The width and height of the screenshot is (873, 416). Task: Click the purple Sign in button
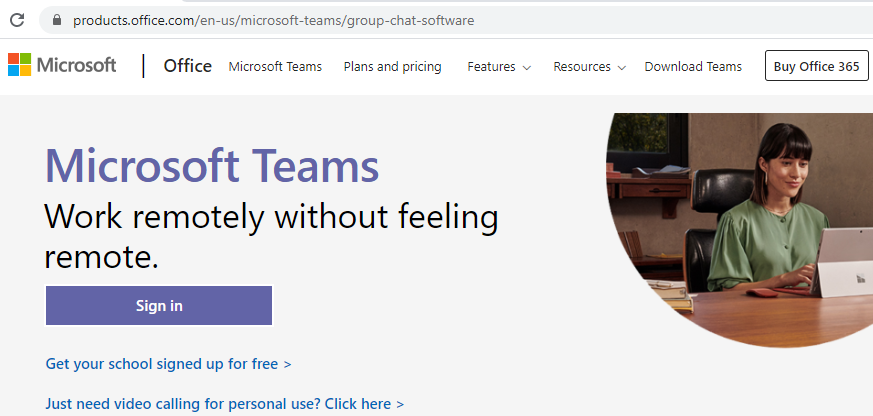coord(159,306)
